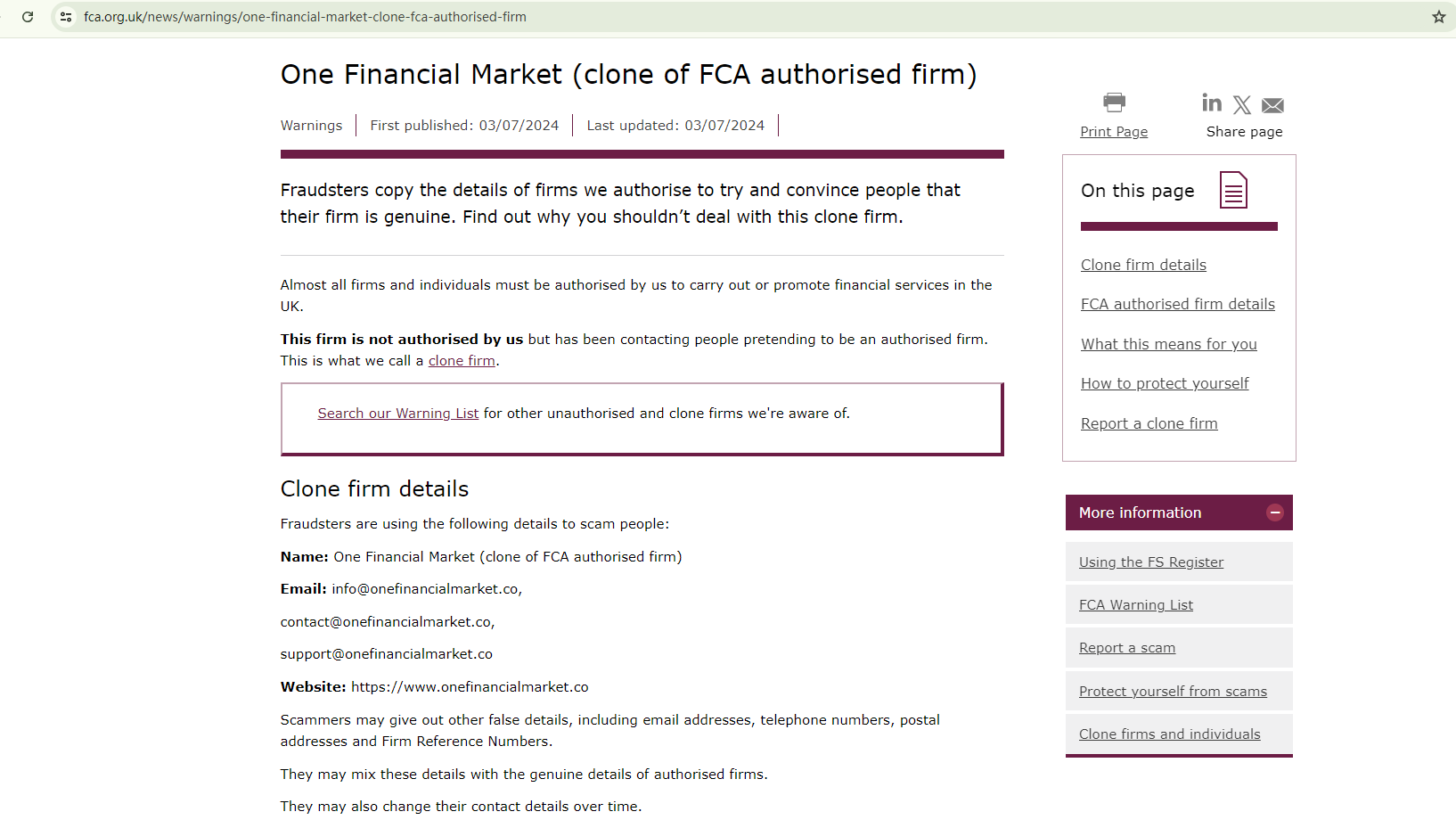1456x820 pixels.
Task: Open site information icon in address bar
Action: 66,17
